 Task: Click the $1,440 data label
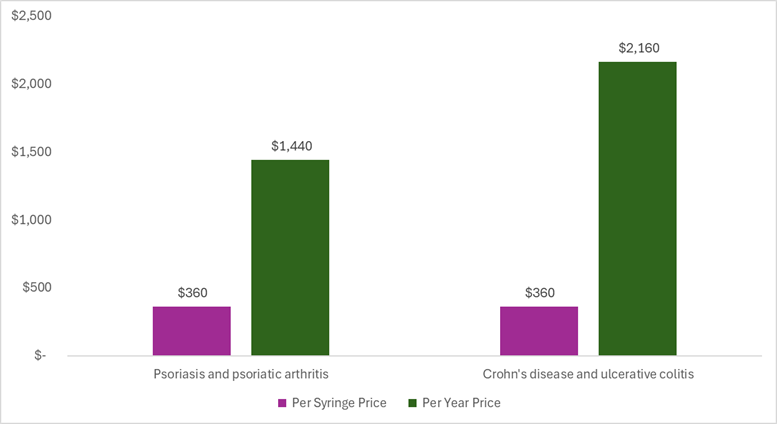pyautogui.click(x=291, y=146)
